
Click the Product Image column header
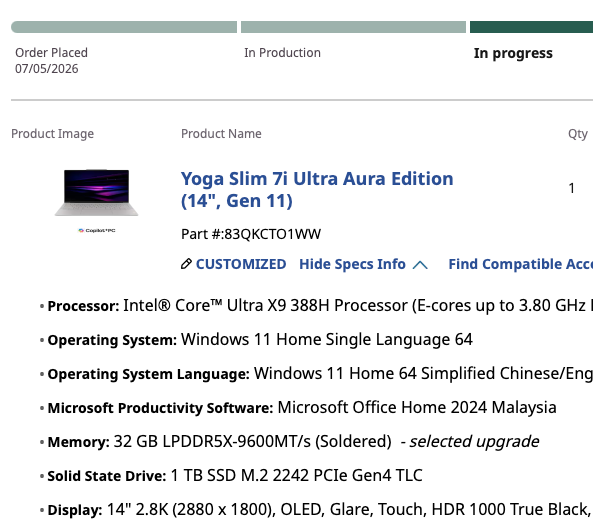click(53, 133)
